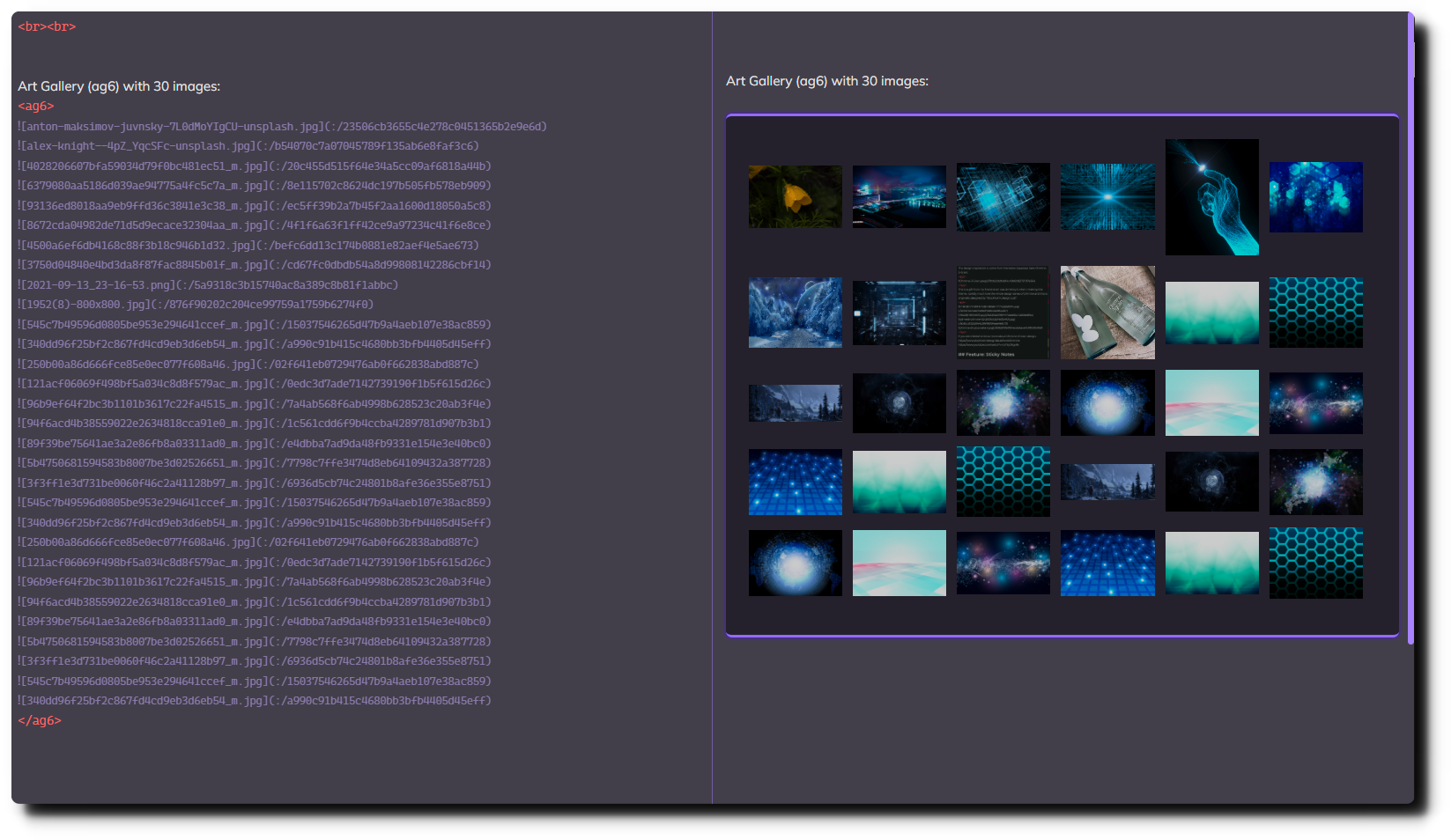
Task: Click the Art Gallery heading in the preview pane
Action: 827,81
